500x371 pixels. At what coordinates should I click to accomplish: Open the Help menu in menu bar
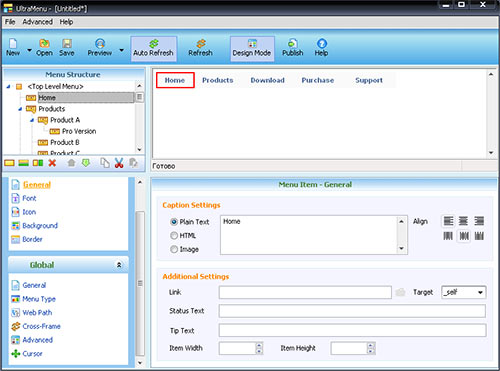click(x=66, y=22)
